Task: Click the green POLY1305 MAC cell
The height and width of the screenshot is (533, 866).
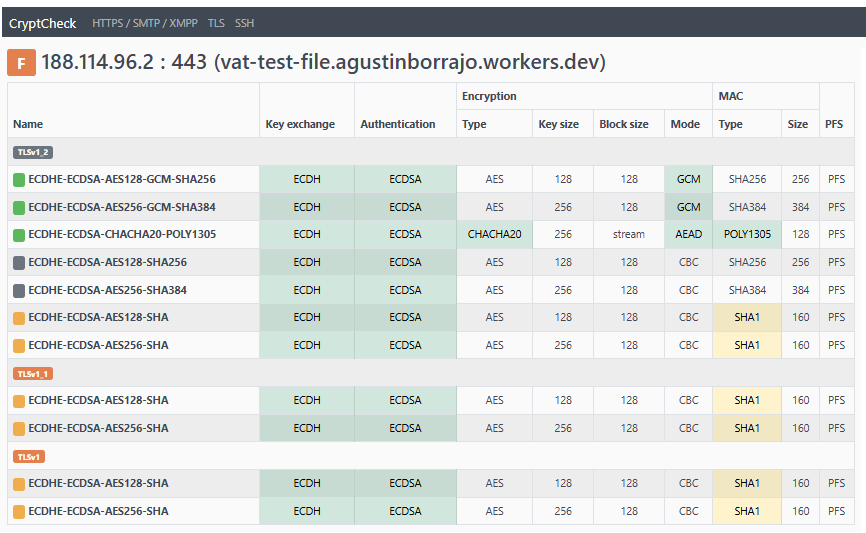Action: coord(746,235)
